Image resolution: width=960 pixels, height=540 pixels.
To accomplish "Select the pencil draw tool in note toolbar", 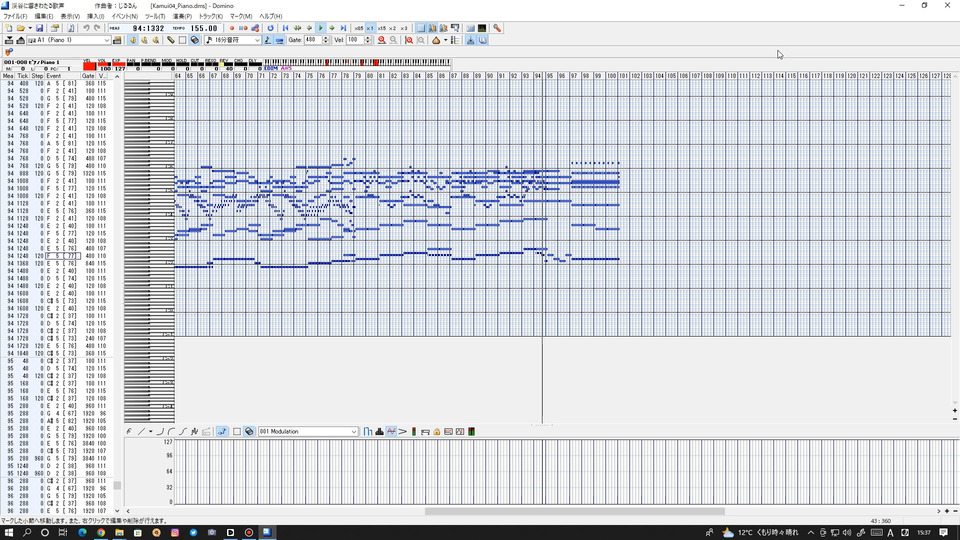I will click(171, 40).
